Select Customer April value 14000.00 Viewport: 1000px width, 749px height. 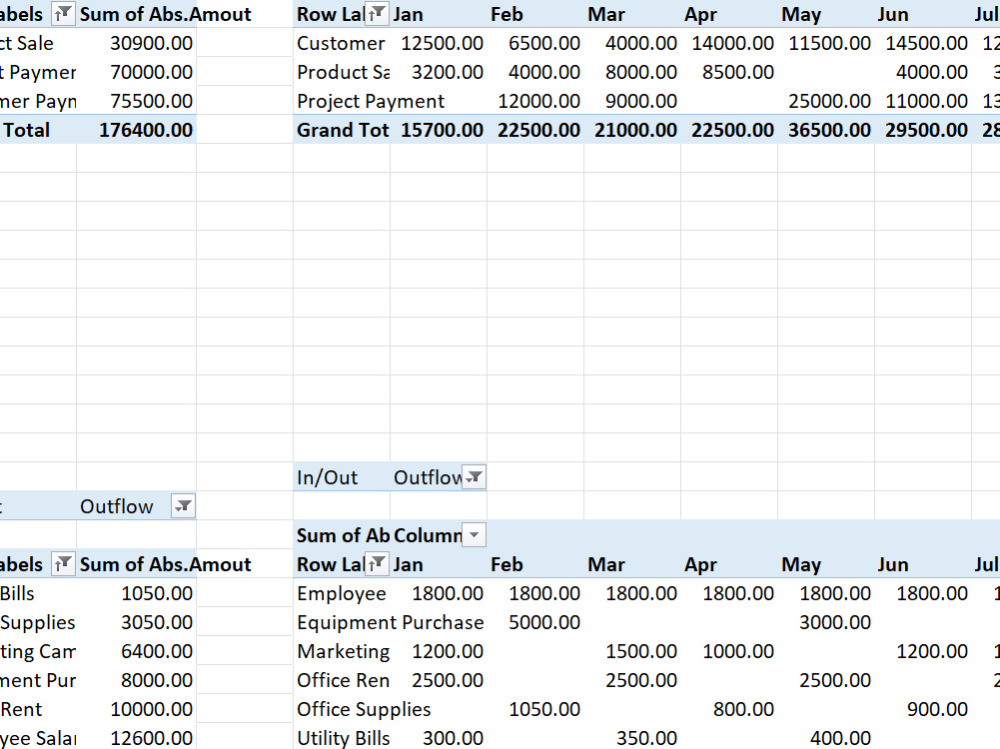tap(730, 43)
